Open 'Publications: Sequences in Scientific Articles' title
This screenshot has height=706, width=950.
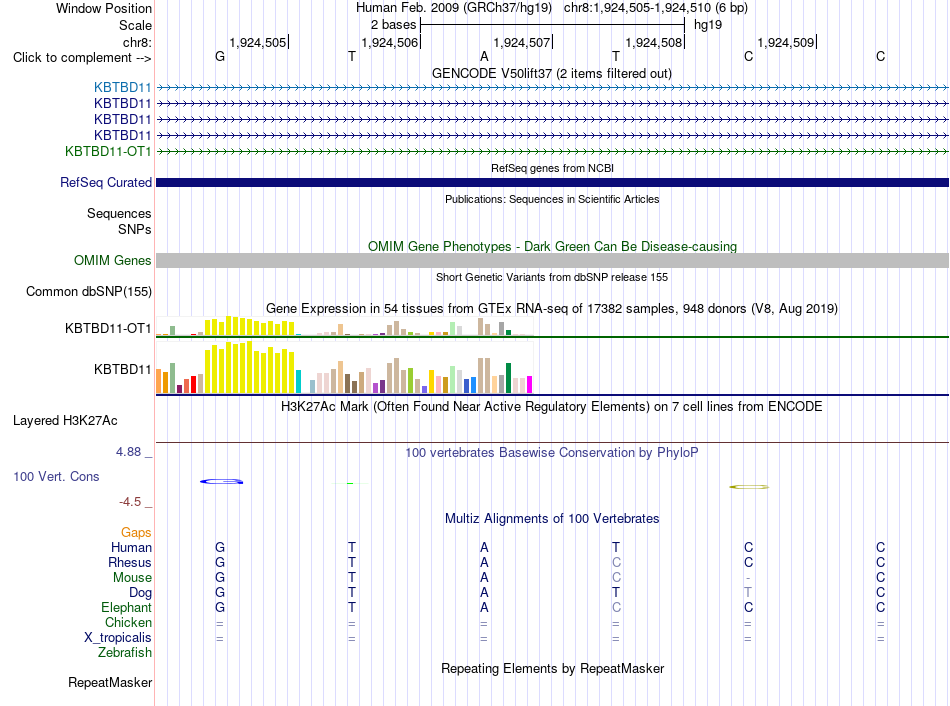(552, 199)
